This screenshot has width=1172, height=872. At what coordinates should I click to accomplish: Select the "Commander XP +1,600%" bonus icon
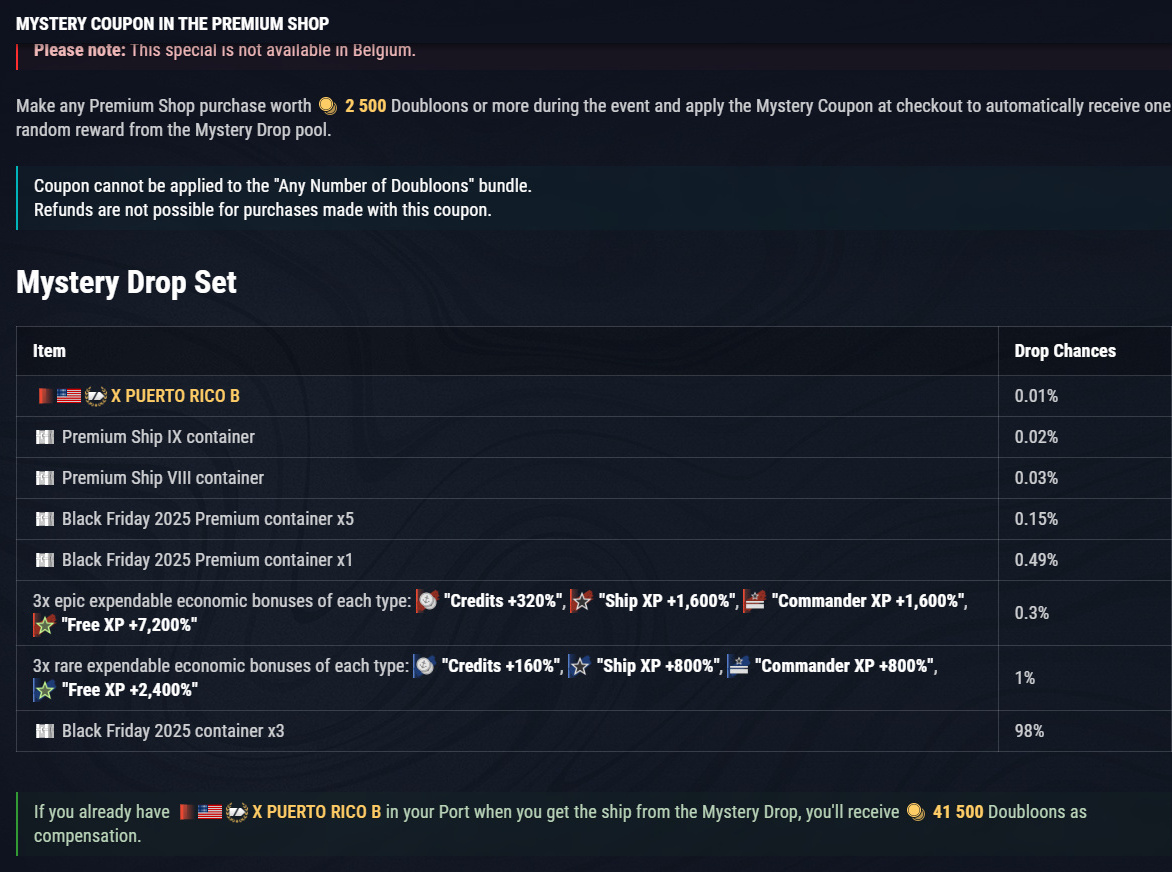(754, 601)
